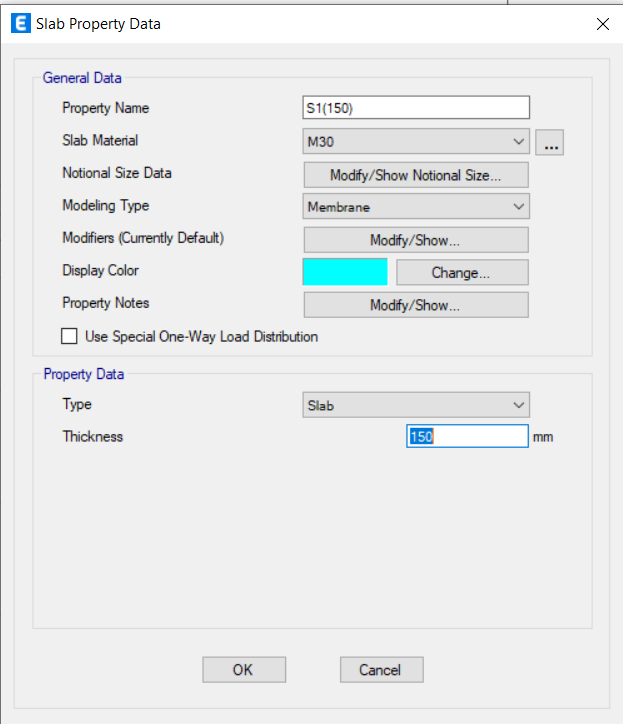Click the Thickness input field
This screenshot has width=623, height=724.
467,436
